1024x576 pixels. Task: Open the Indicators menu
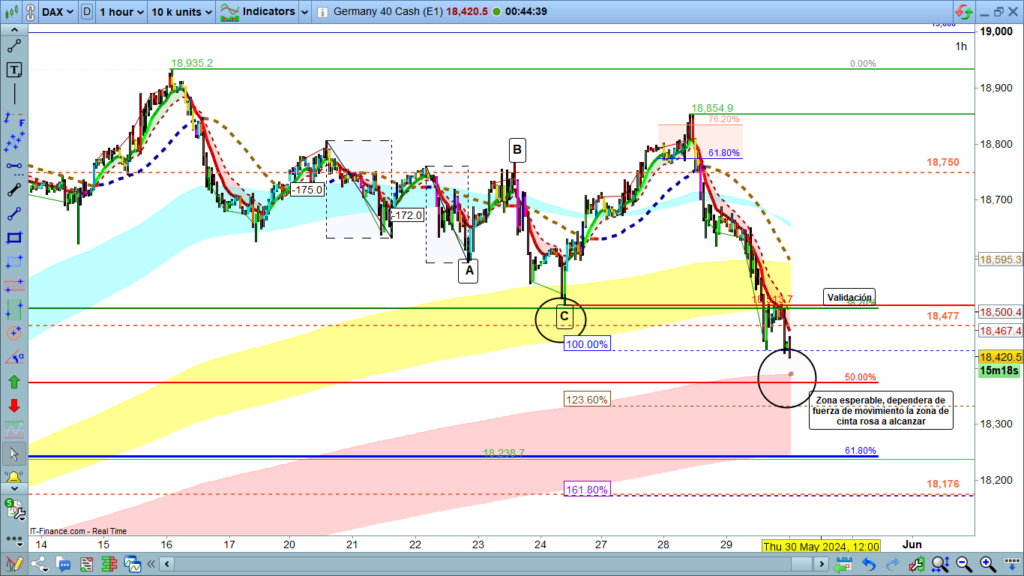point(260,12)
